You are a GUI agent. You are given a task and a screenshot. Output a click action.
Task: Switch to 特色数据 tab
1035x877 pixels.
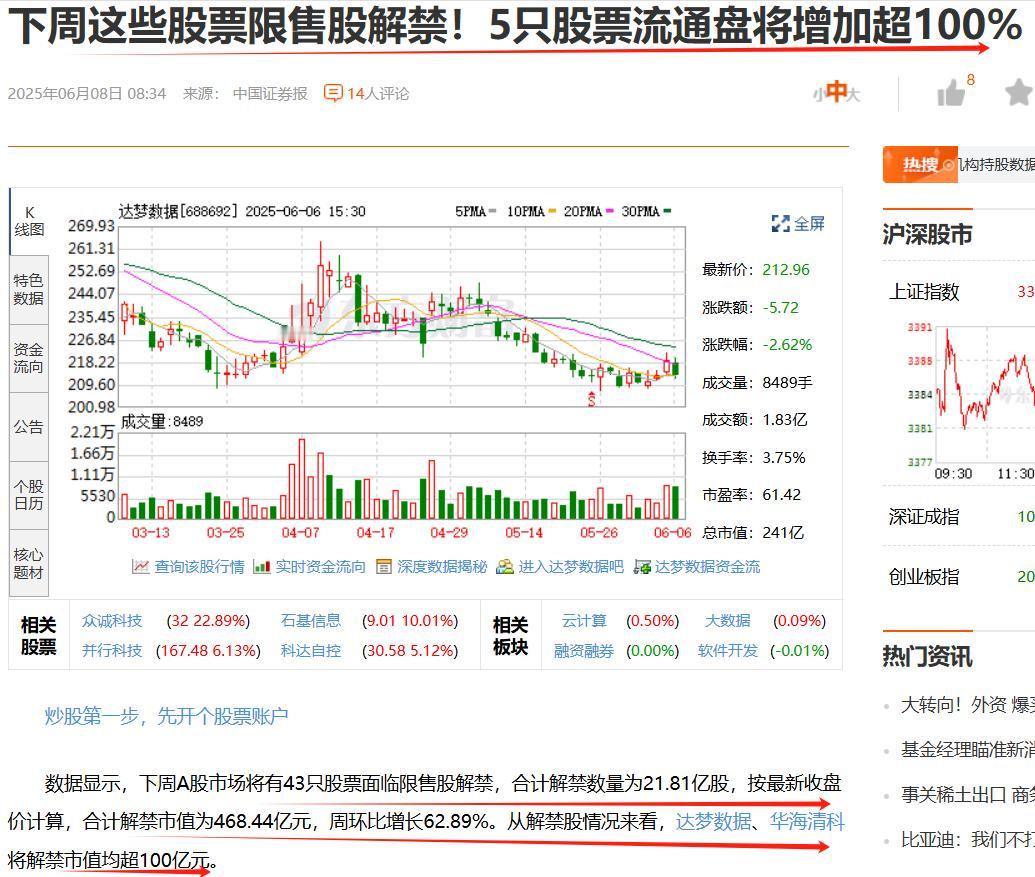point(29,289)
